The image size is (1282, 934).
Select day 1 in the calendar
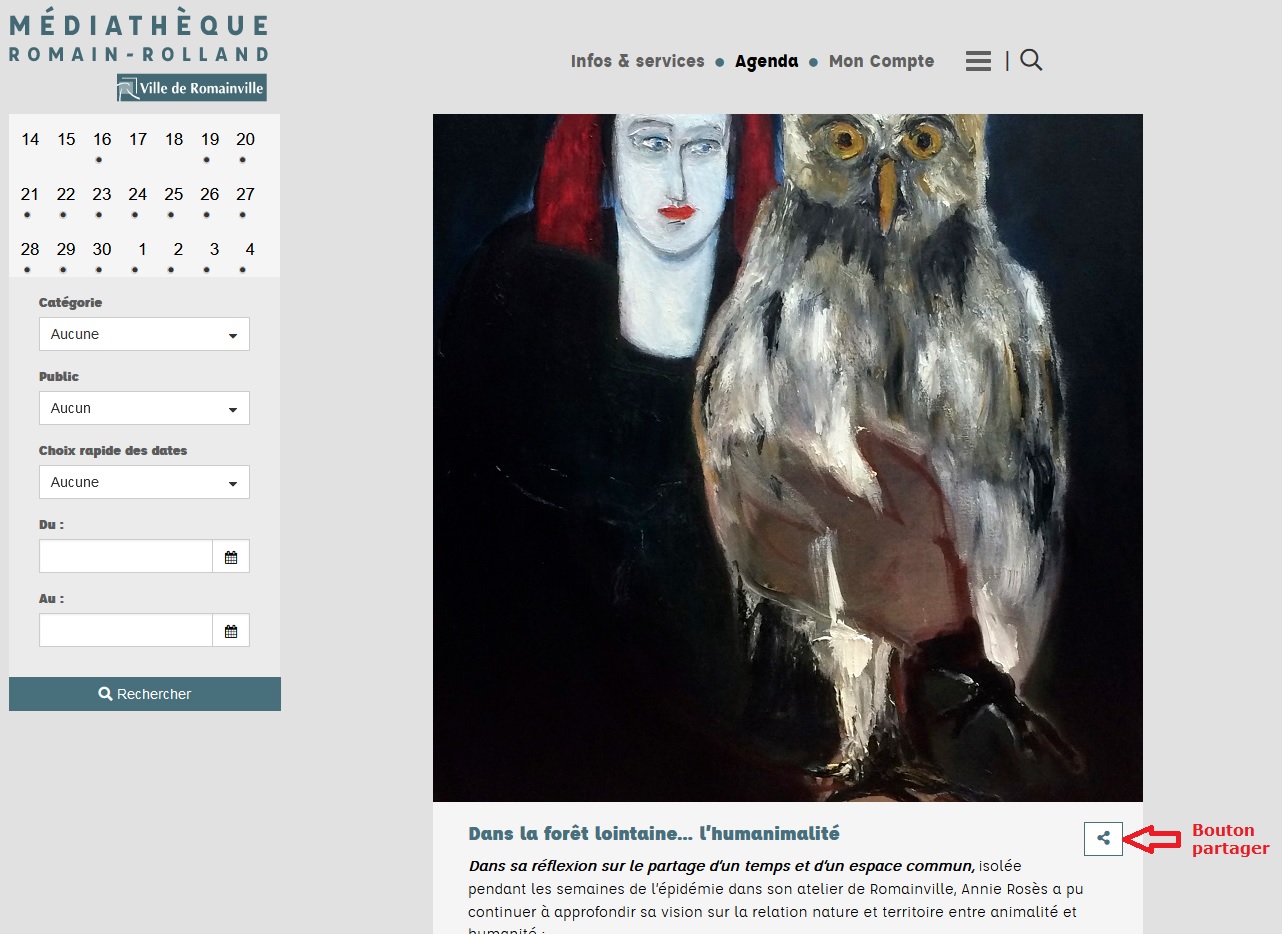142,250
